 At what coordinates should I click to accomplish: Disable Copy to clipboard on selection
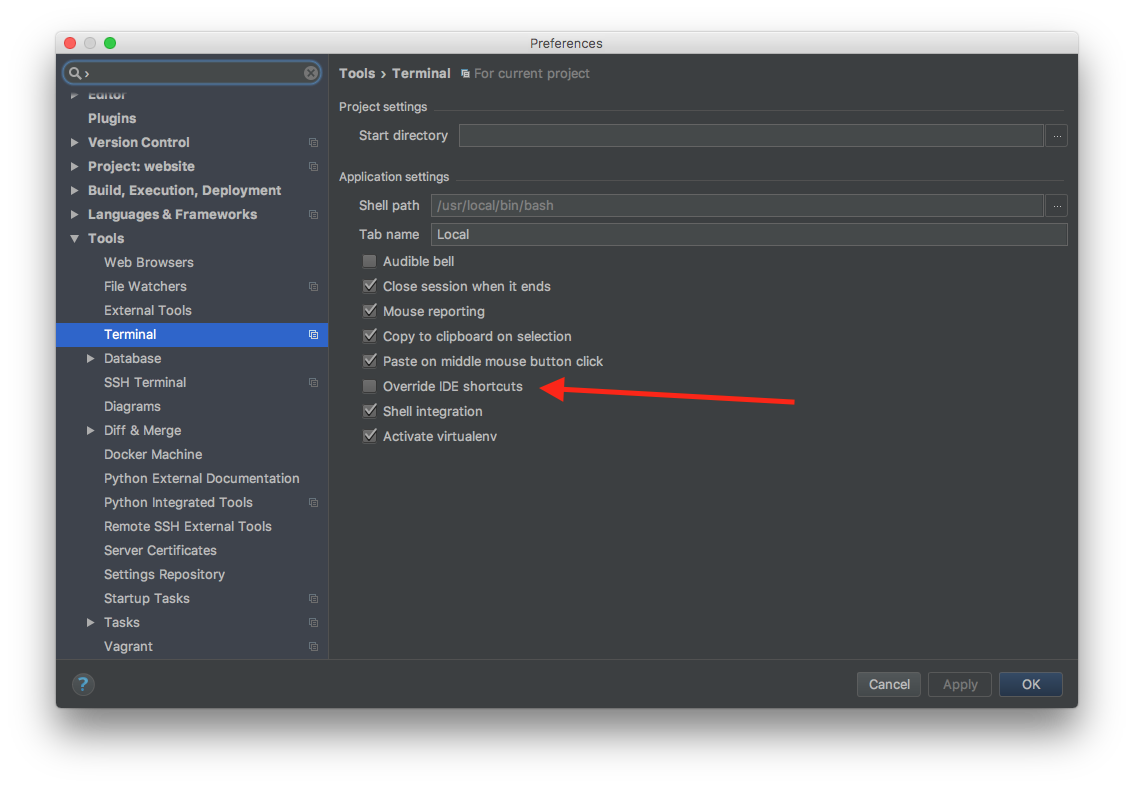click(370, 336)
